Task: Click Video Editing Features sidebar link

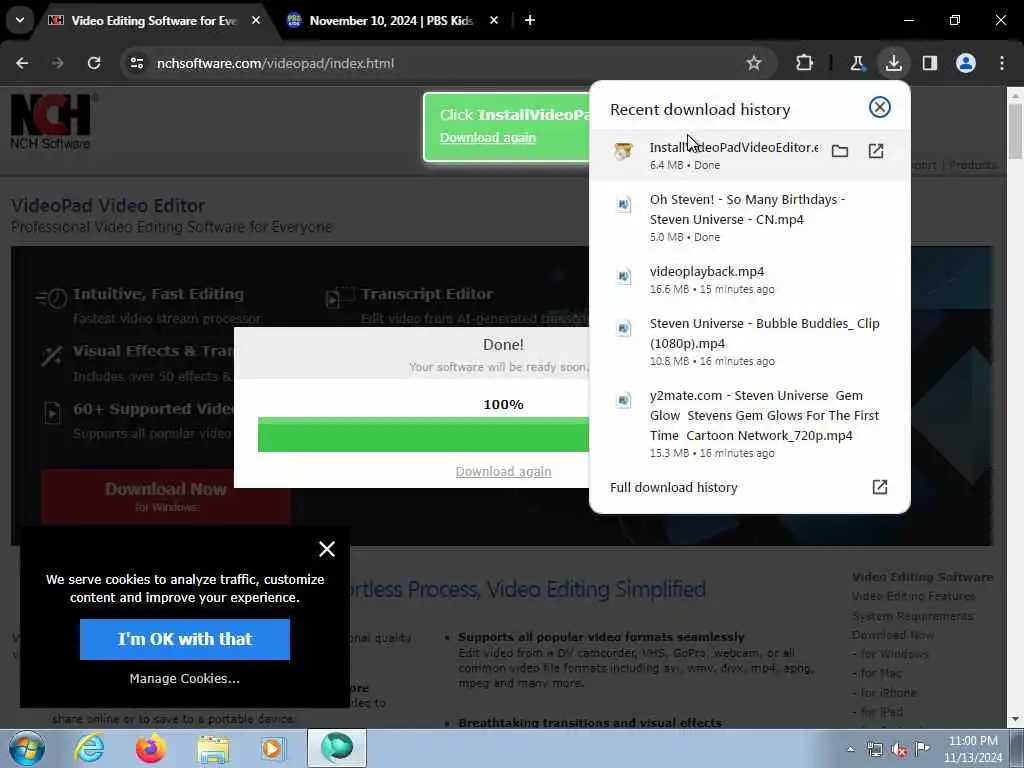Action: coord(913,596)
